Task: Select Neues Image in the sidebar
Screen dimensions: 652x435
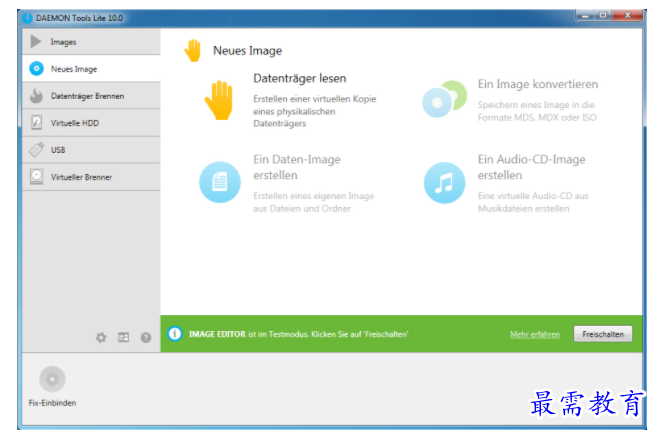Action: coord(91,69)
